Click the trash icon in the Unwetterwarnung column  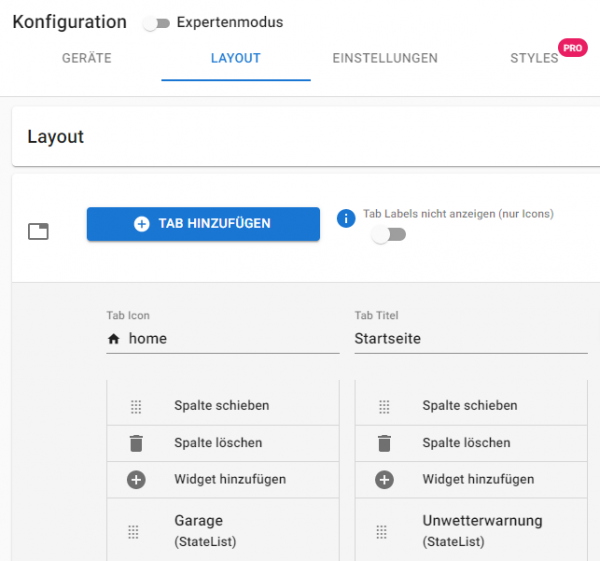tap(385, 444)
